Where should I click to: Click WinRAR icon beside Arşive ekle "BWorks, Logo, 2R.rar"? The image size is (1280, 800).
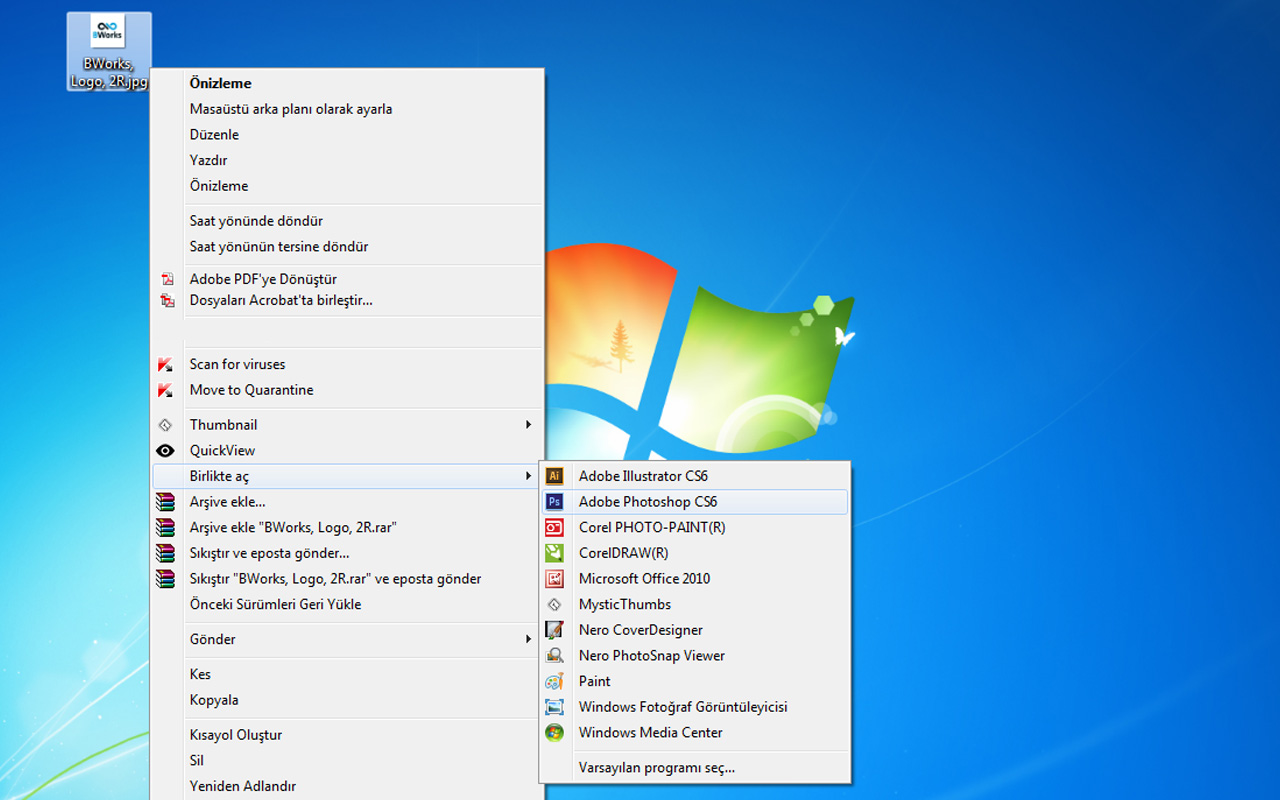pos(166,528)
